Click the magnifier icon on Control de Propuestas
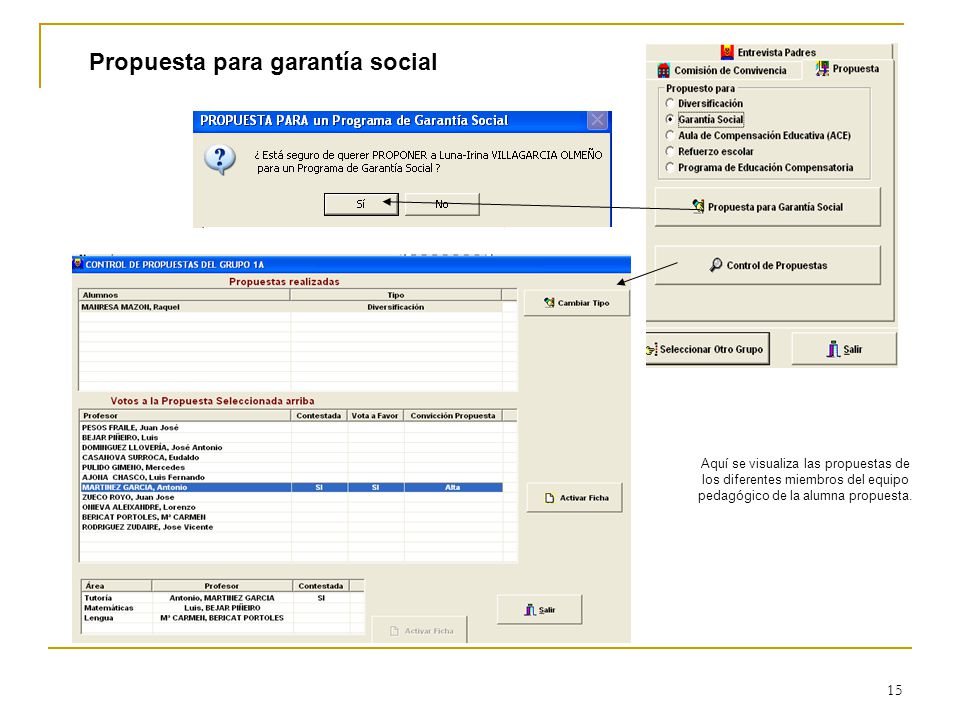This screenshot has height=720, width=960. (x=716, y=264)
